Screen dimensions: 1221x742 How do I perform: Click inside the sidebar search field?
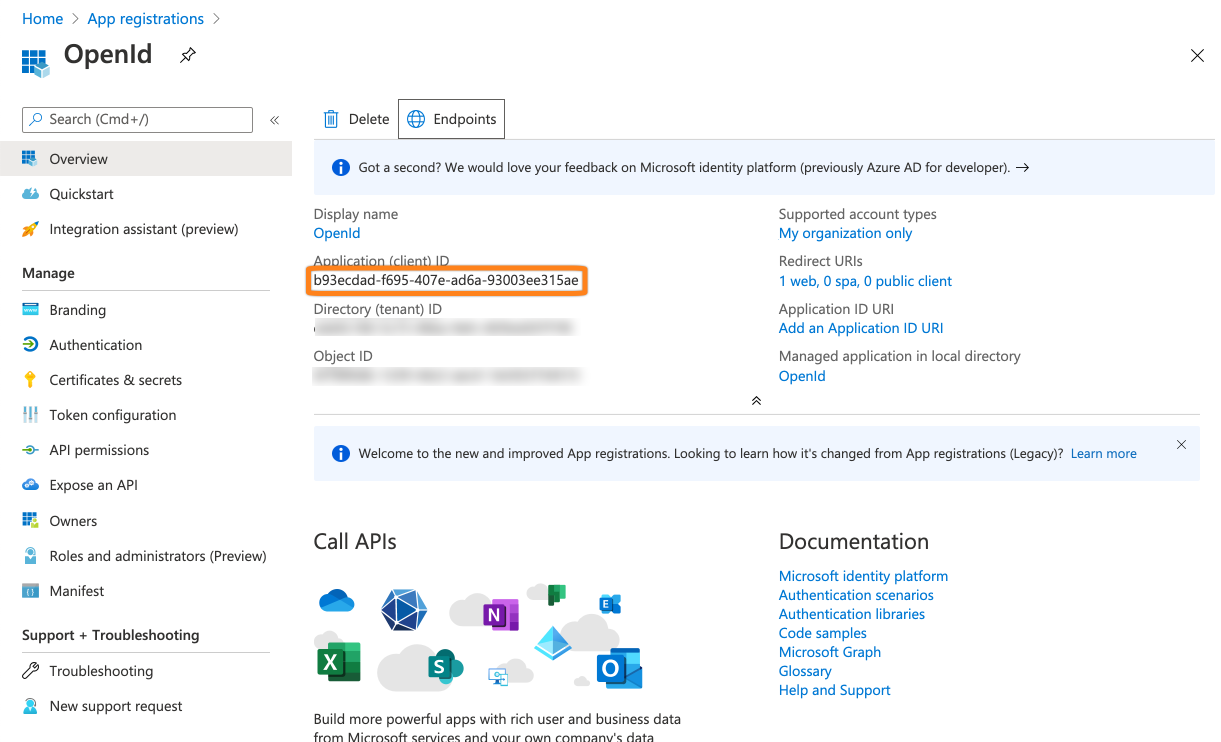(x=136, y=119)
